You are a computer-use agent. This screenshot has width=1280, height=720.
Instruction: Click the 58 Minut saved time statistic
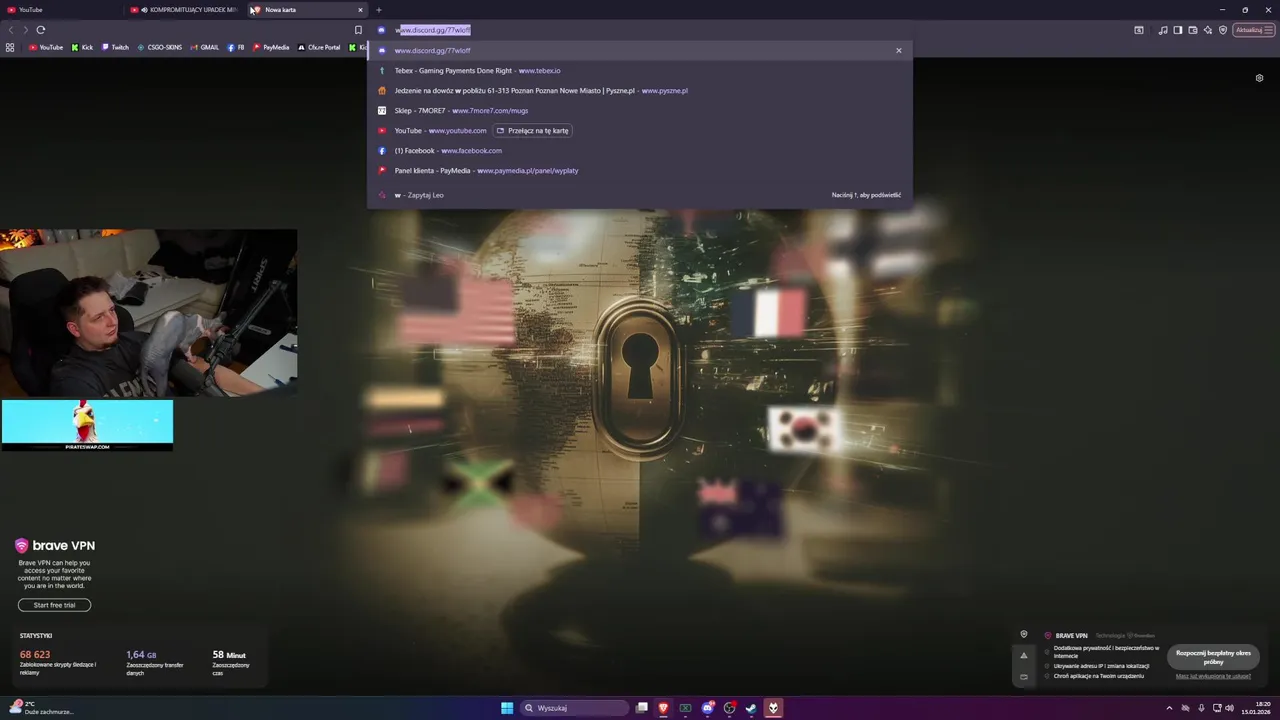pos(232,661)
